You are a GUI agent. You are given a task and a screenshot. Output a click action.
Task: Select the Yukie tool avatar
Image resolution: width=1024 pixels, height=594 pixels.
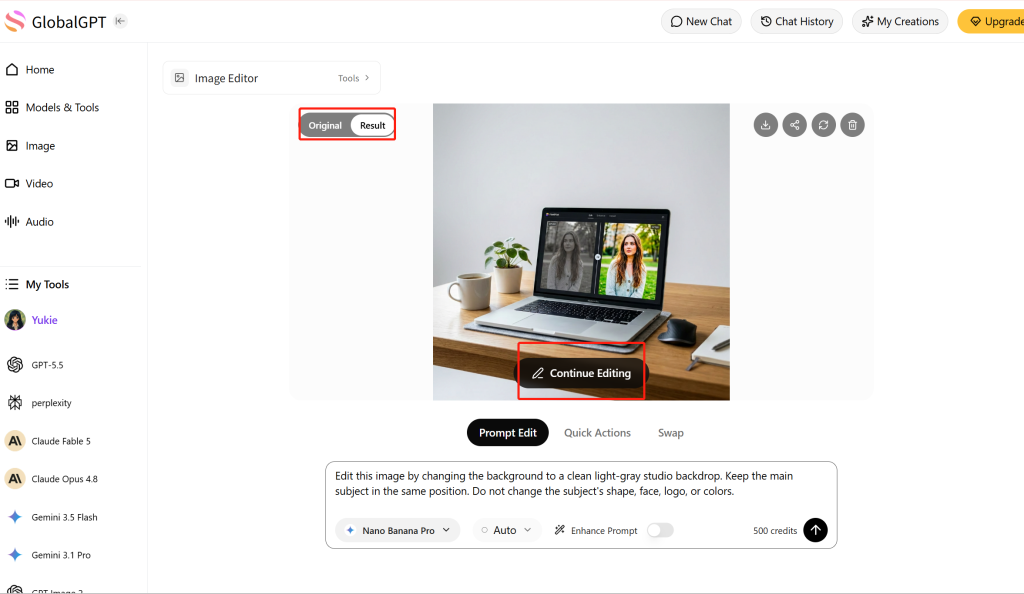15,320
